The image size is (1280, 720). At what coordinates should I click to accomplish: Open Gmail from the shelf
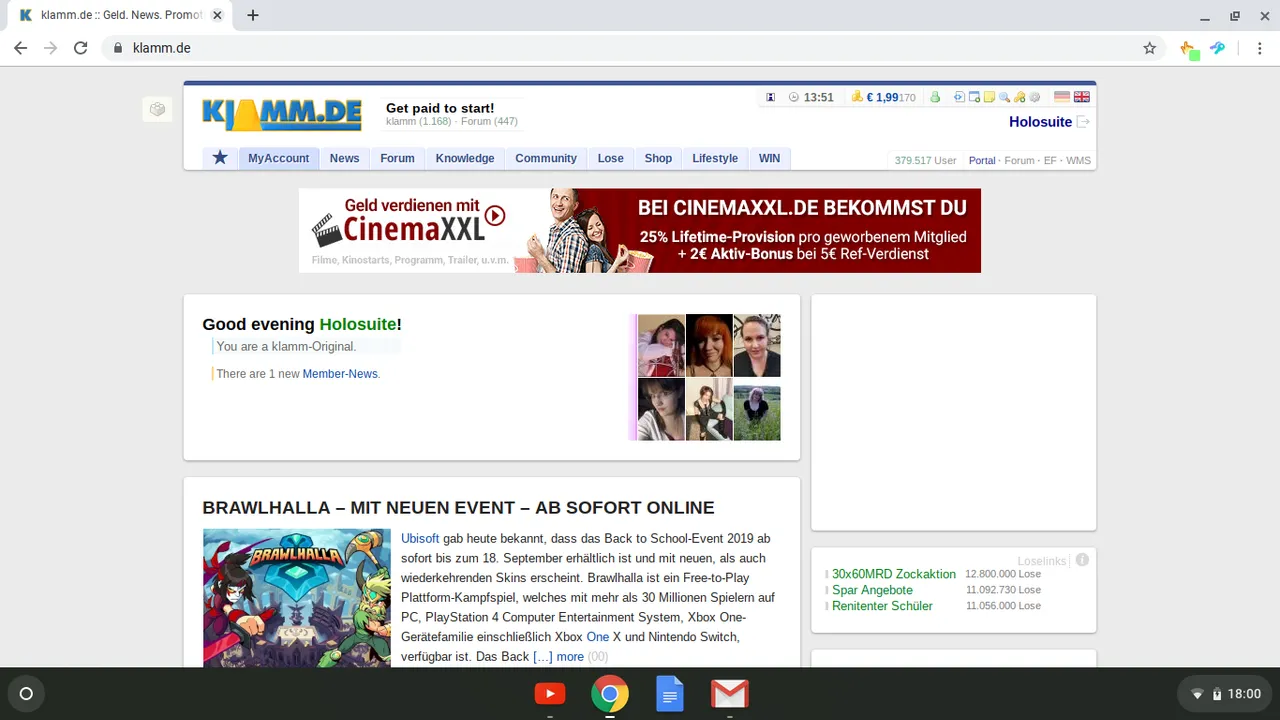730,694
